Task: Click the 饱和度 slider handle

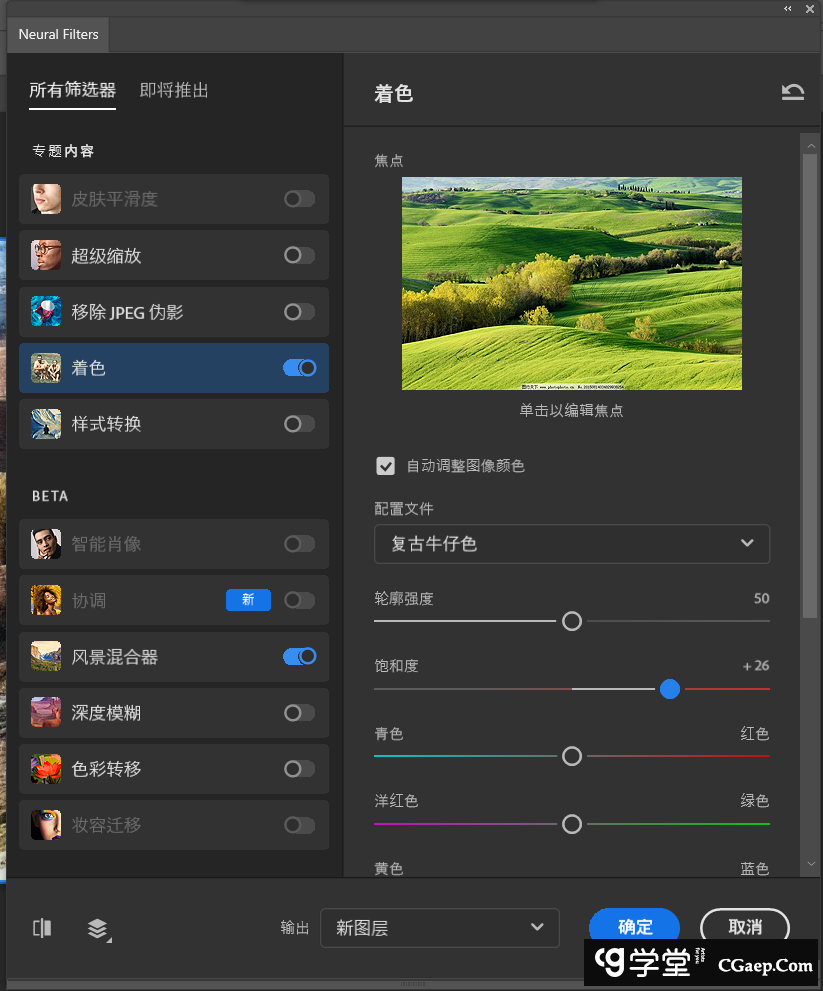Action: pyautogui.click(x=670, y=689)
